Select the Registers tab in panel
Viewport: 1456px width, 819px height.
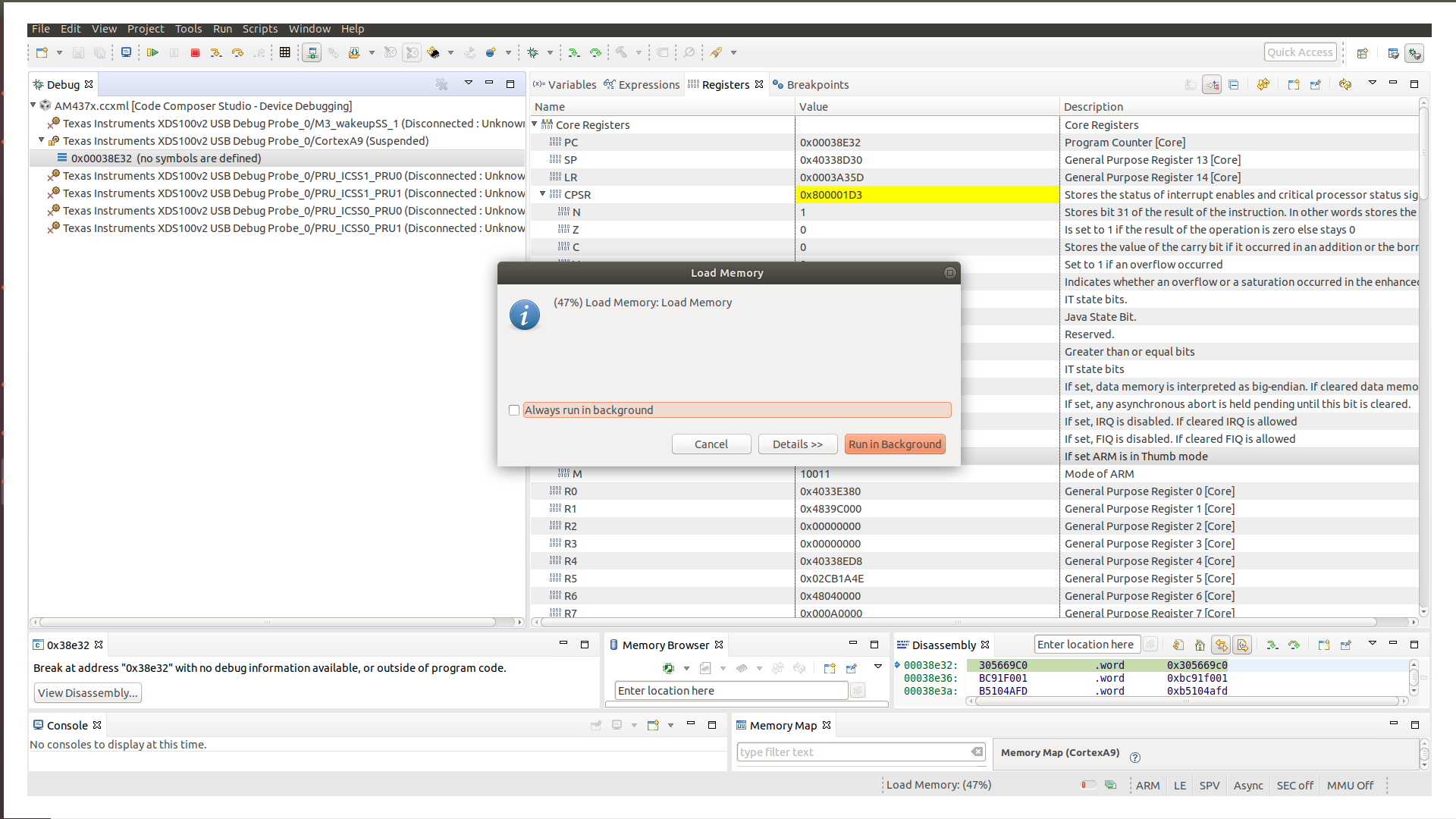(724, 84)
